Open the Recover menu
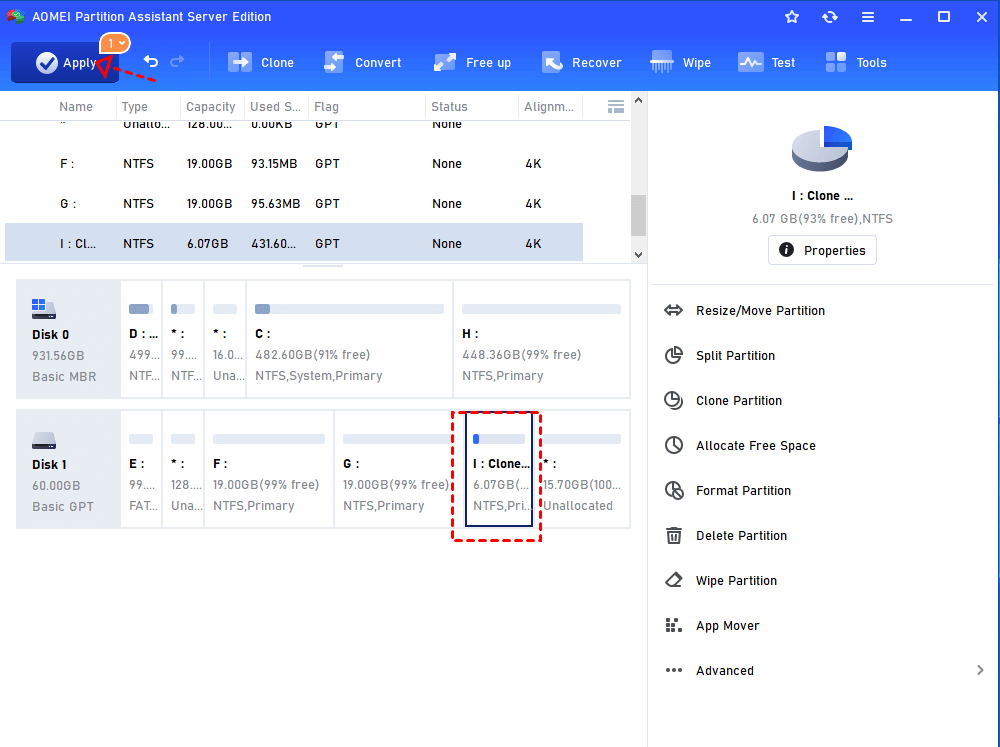Image resolution: width=1000 pixels, height=747 pixels. [582, 63]
